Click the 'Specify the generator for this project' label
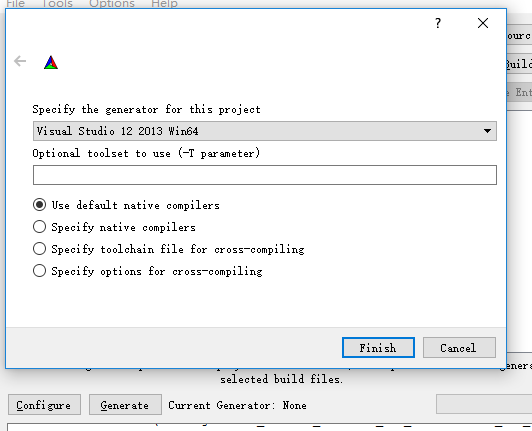This screenshot has width=532, height=431. tap(147, 110)
